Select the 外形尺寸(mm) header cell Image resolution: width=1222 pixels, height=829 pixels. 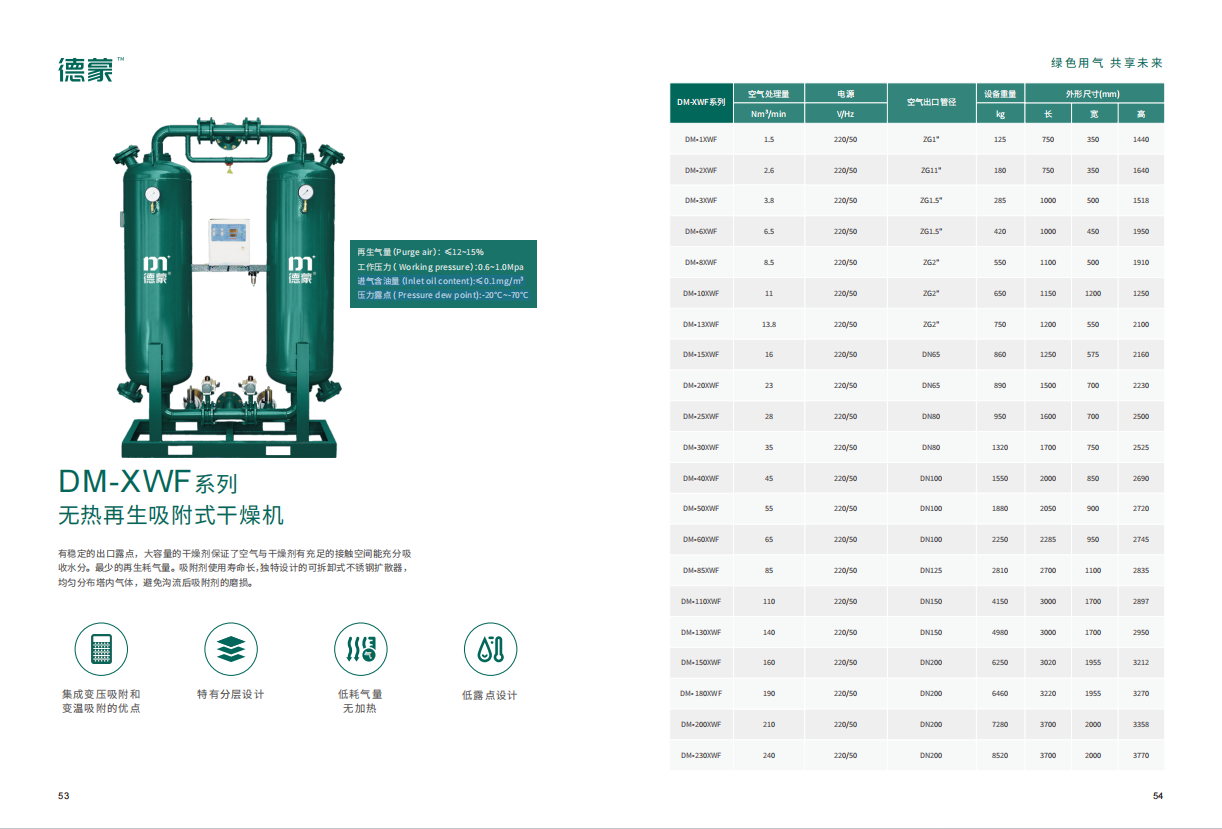coord(1092,93)
